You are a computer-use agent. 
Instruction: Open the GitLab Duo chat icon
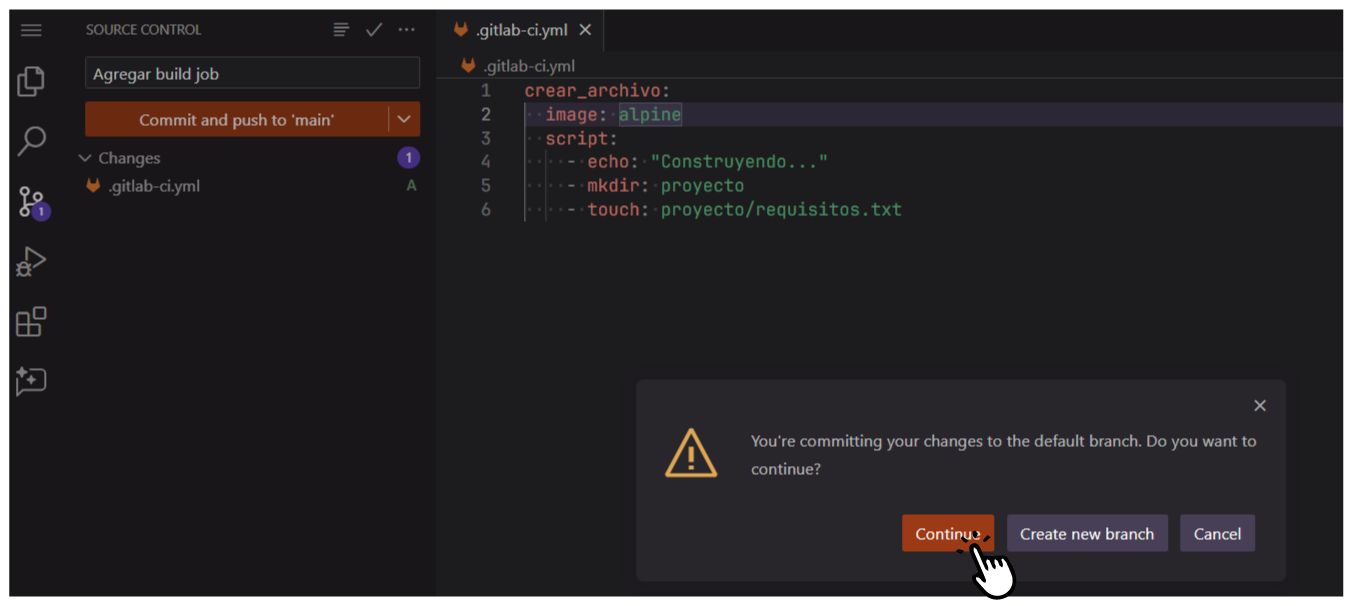point(31,381)
